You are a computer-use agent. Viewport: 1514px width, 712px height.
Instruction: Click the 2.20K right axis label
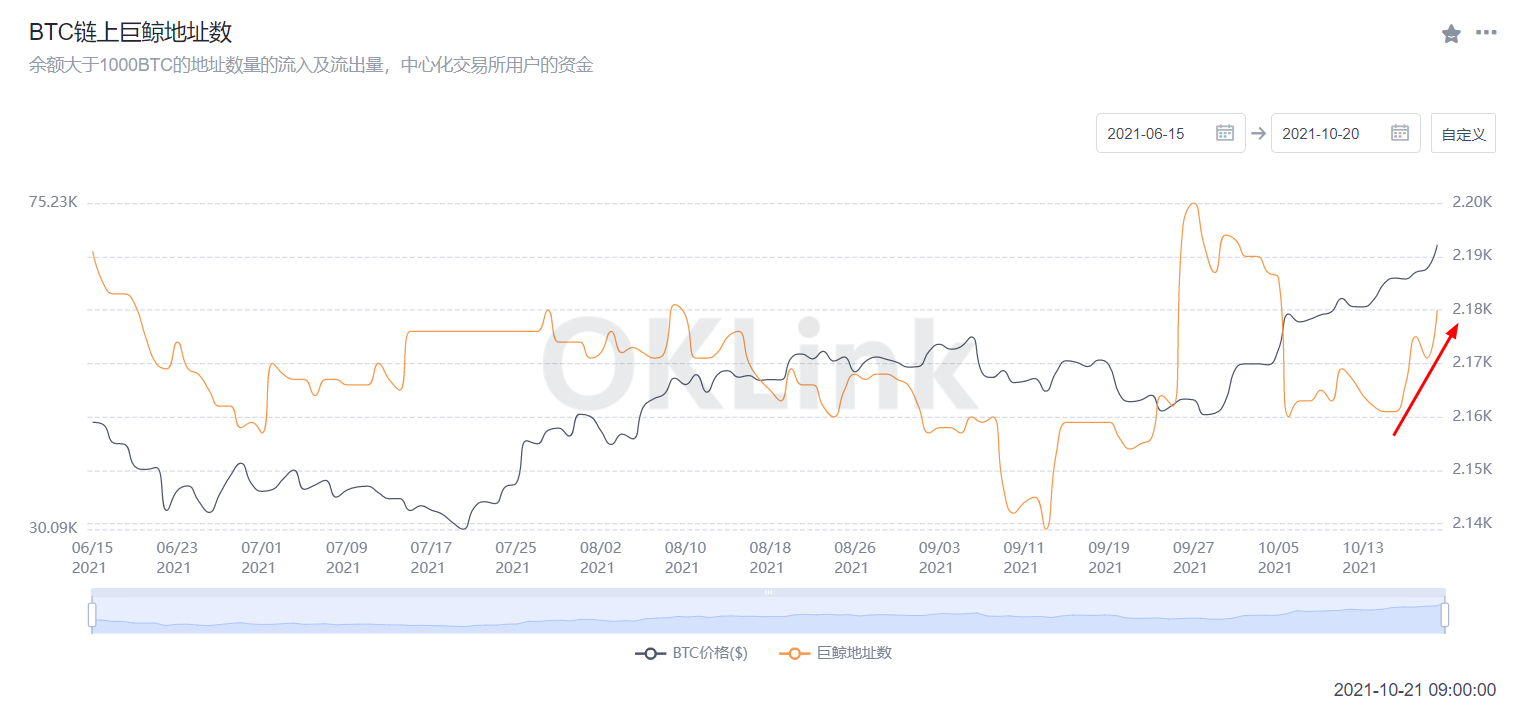[1472, 202]
